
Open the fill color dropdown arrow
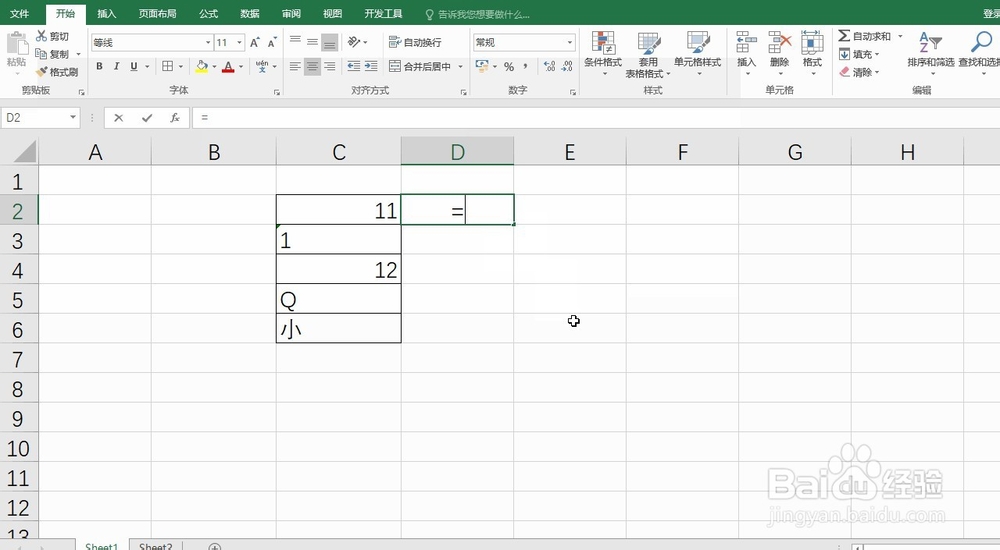(214, 66)
